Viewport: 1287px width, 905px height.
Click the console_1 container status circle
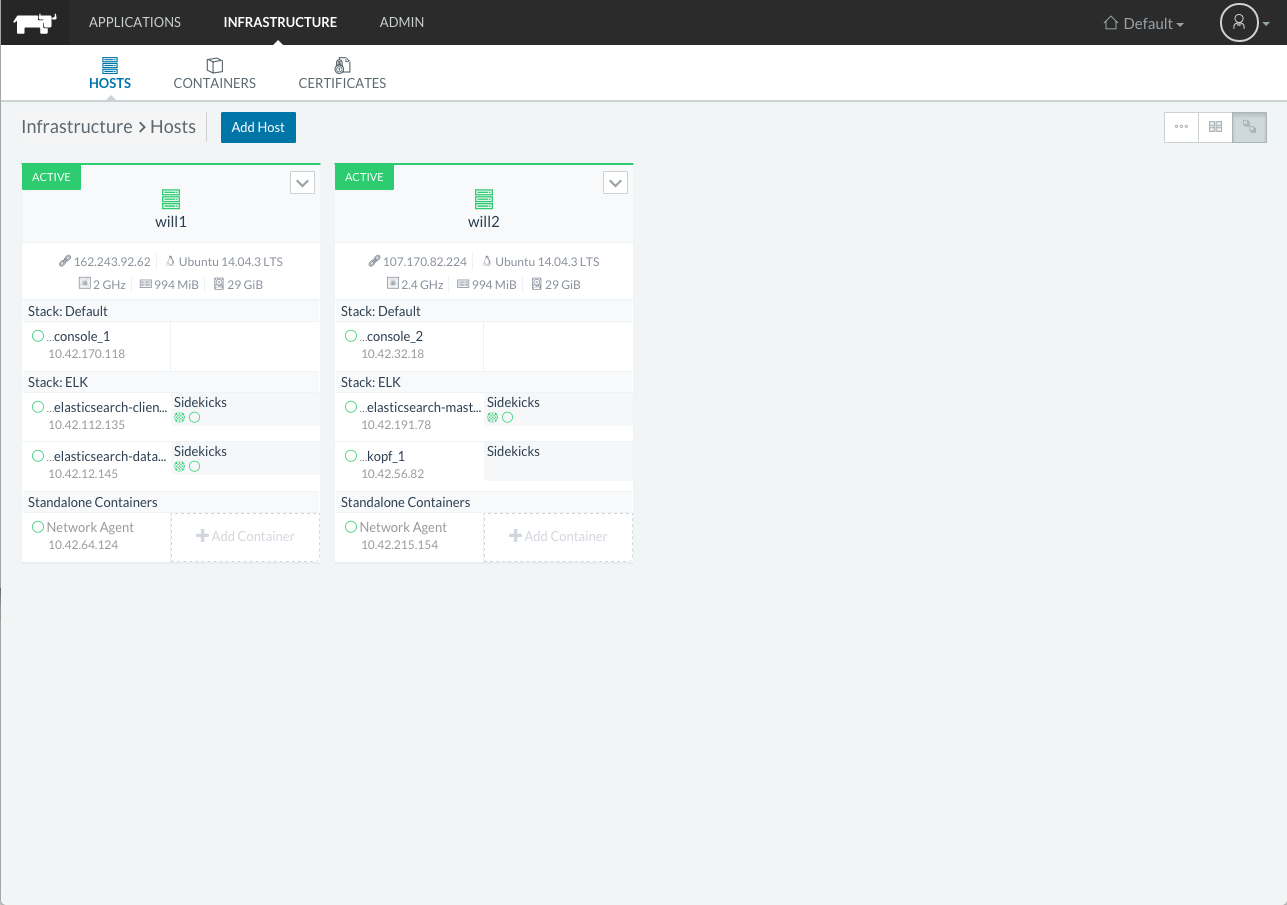coord(38,336)
